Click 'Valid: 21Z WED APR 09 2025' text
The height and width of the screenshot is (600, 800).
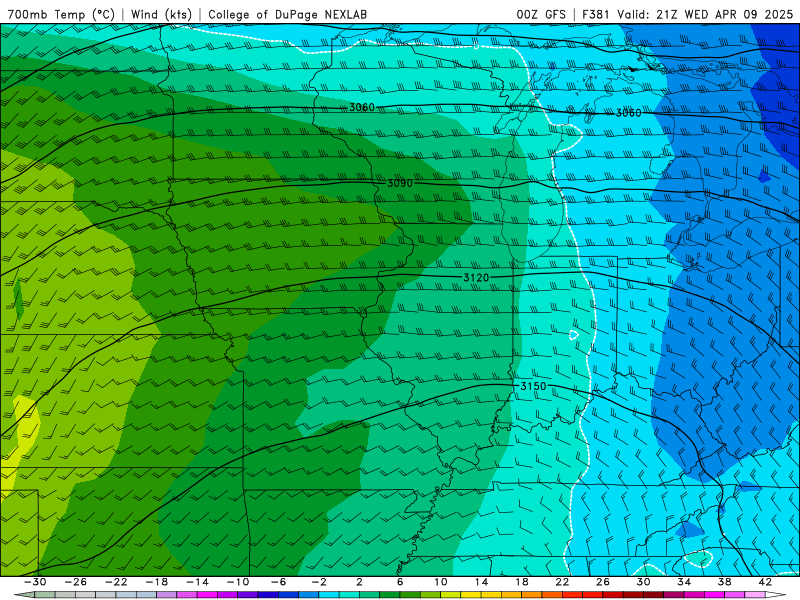click(x=705, y=14)
